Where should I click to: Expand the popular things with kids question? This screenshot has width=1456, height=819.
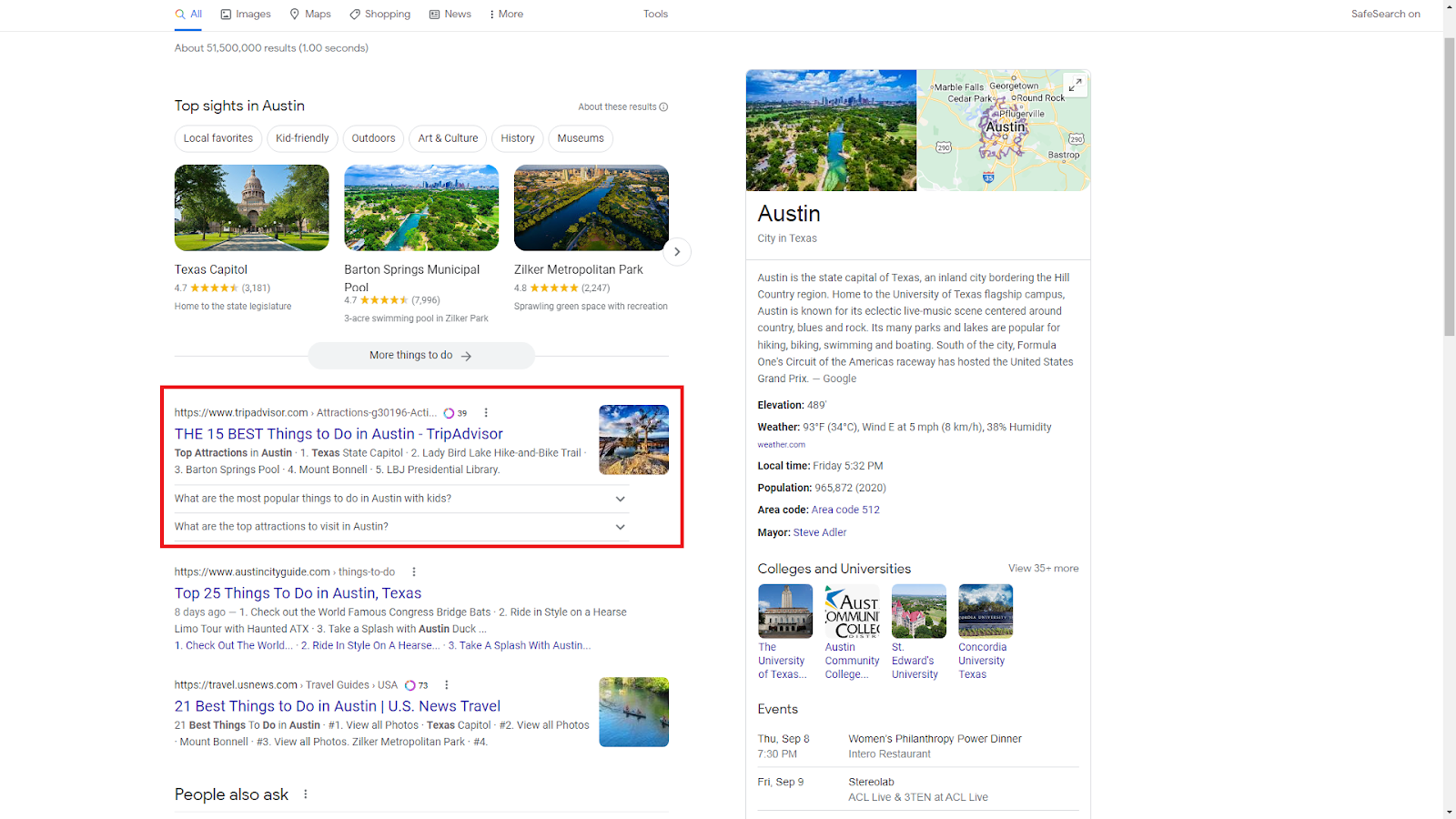(x=401, y=499)
